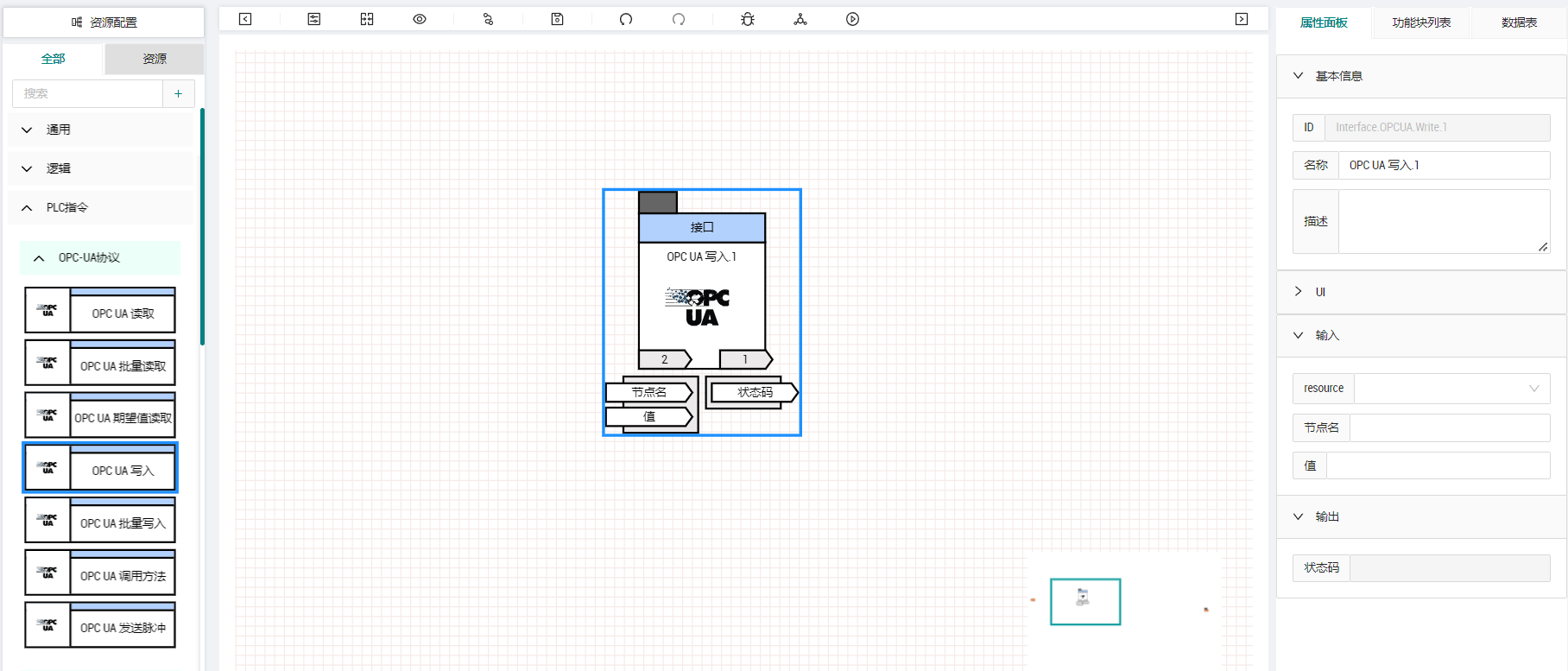Viewport: 1568px width, 671px height.
Task: Expand the UI section
Action: pos(1421,292)
